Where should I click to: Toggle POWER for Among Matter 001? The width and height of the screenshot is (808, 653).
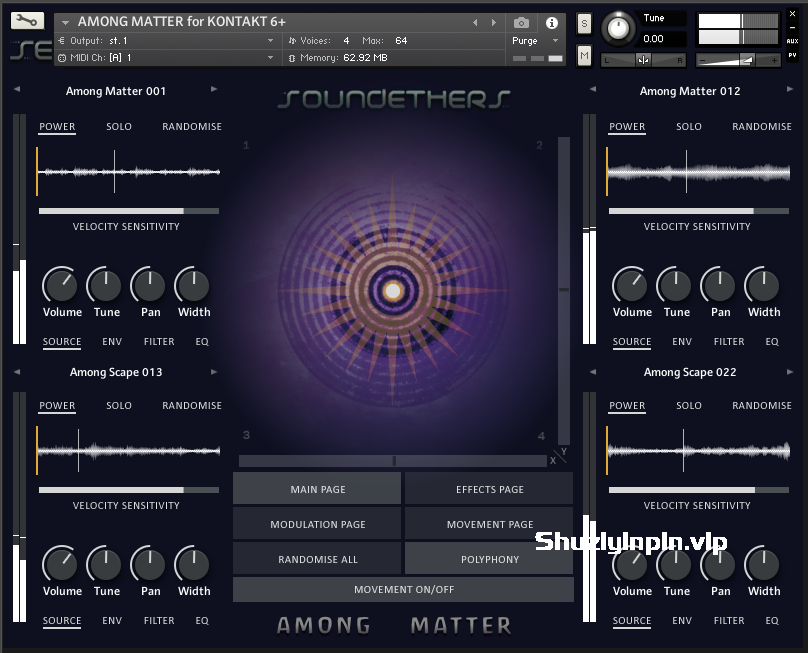click(57, 127)
